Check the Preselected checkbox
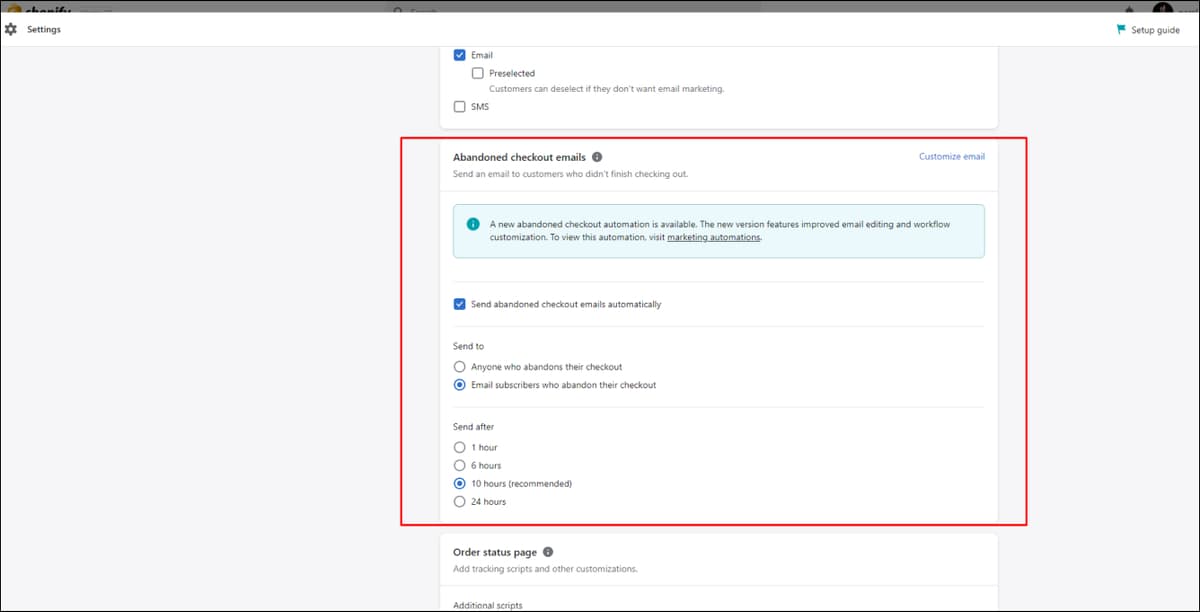Viewport: 1200px width, 612px height. pos(478,73)
